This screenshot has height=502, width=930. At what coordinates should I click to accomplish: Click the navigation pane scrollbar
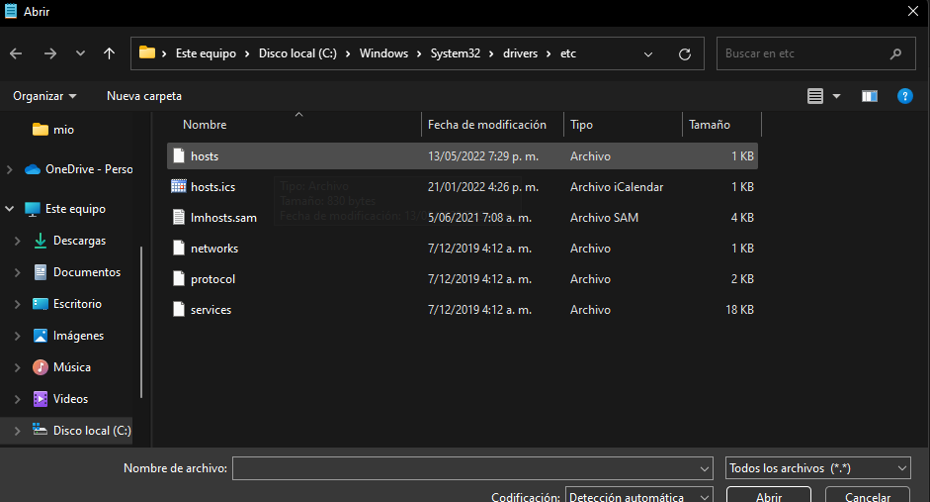click(141, 322)
